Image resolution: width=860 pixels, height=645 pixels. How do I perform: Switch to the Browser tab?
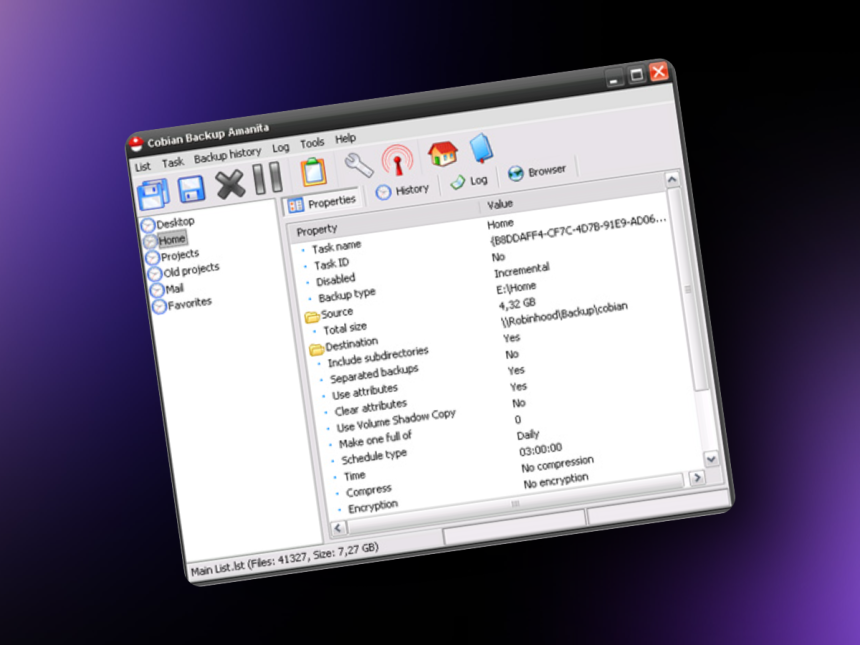coord(536,172)
